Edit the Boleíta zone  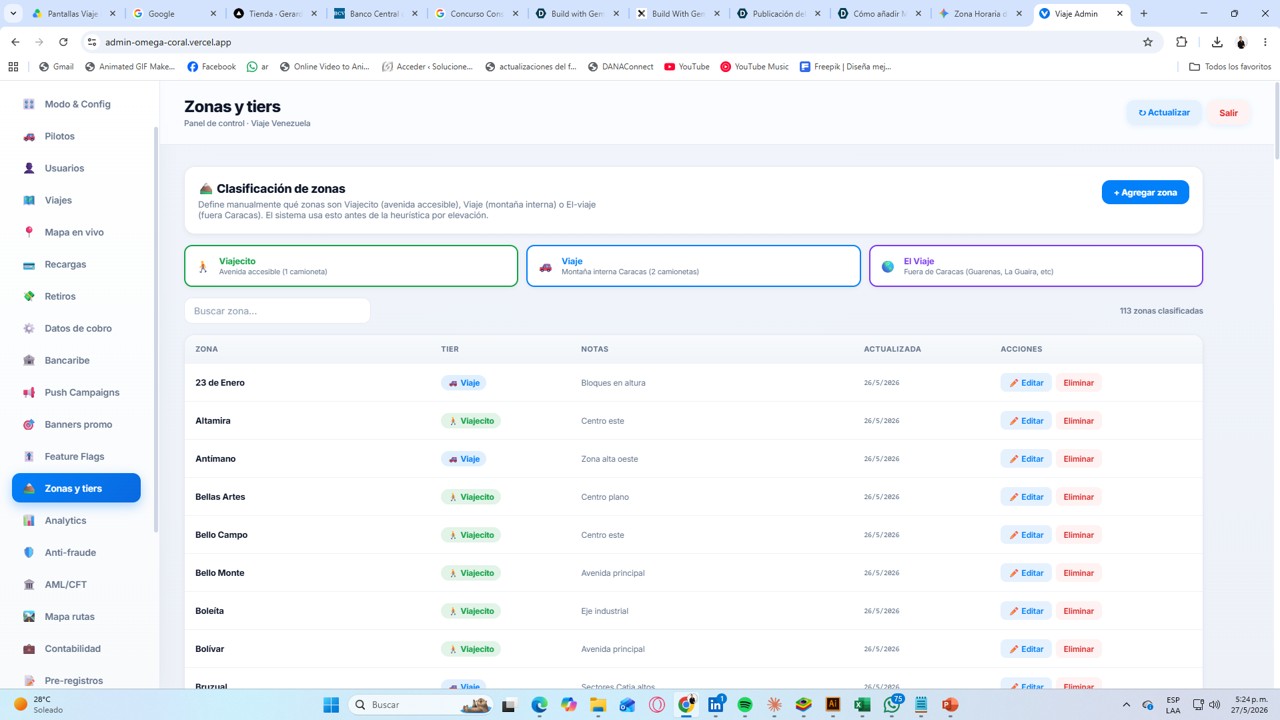[1026, 611]
